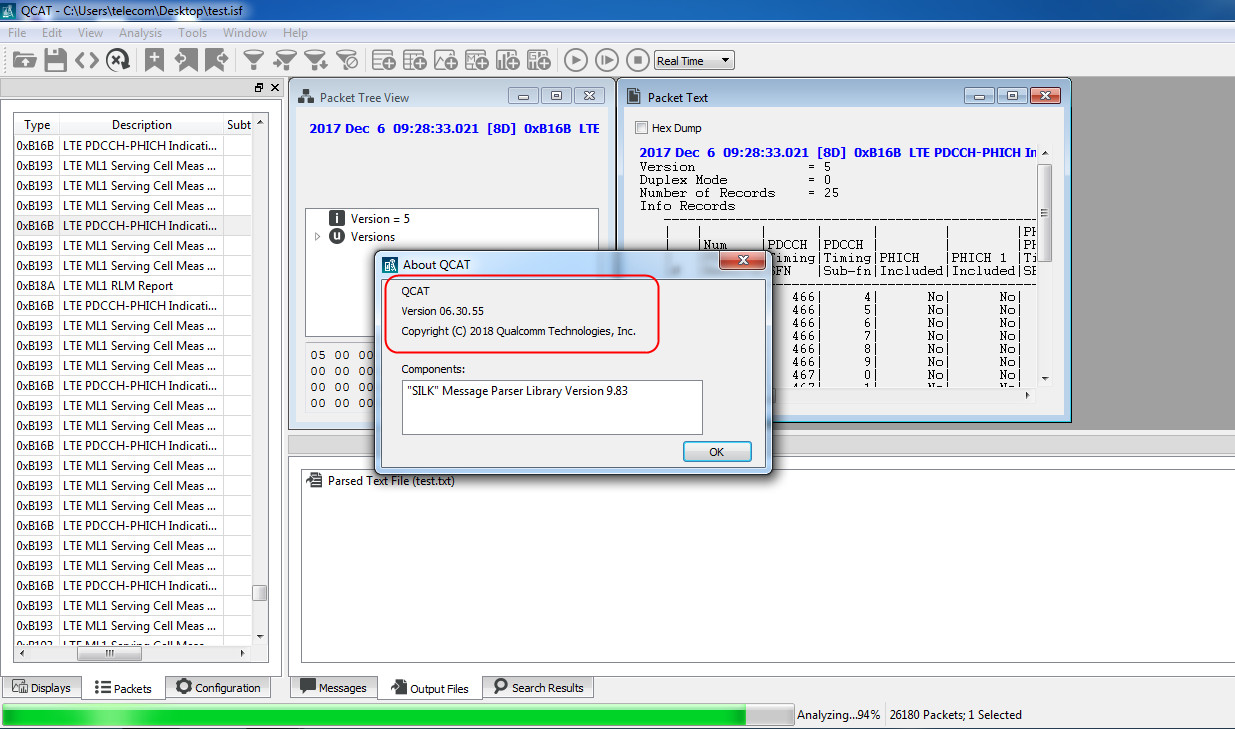Click the Save floppy disk icon
Image resolution: width=1235 pixels, height=729 pixels.
(x=55, y=60)
